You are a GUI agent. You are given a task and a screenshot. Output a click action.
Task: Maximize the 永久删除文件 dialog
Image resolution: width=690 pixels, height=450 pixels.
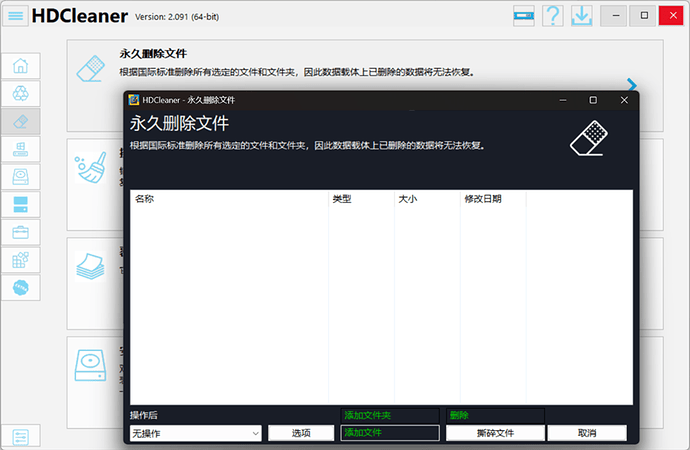593,100
